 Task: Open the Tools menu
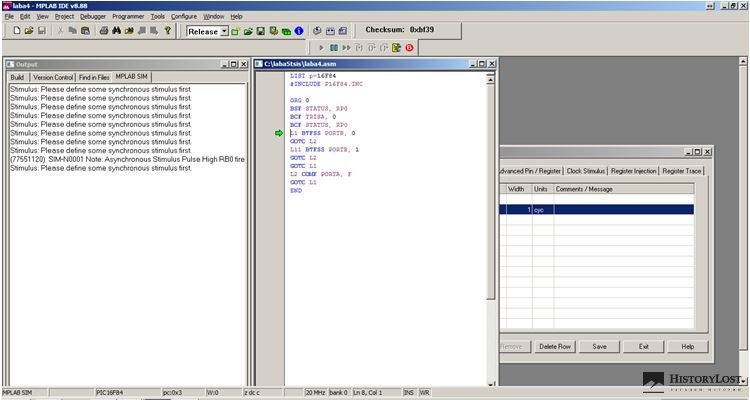(158, 16)
